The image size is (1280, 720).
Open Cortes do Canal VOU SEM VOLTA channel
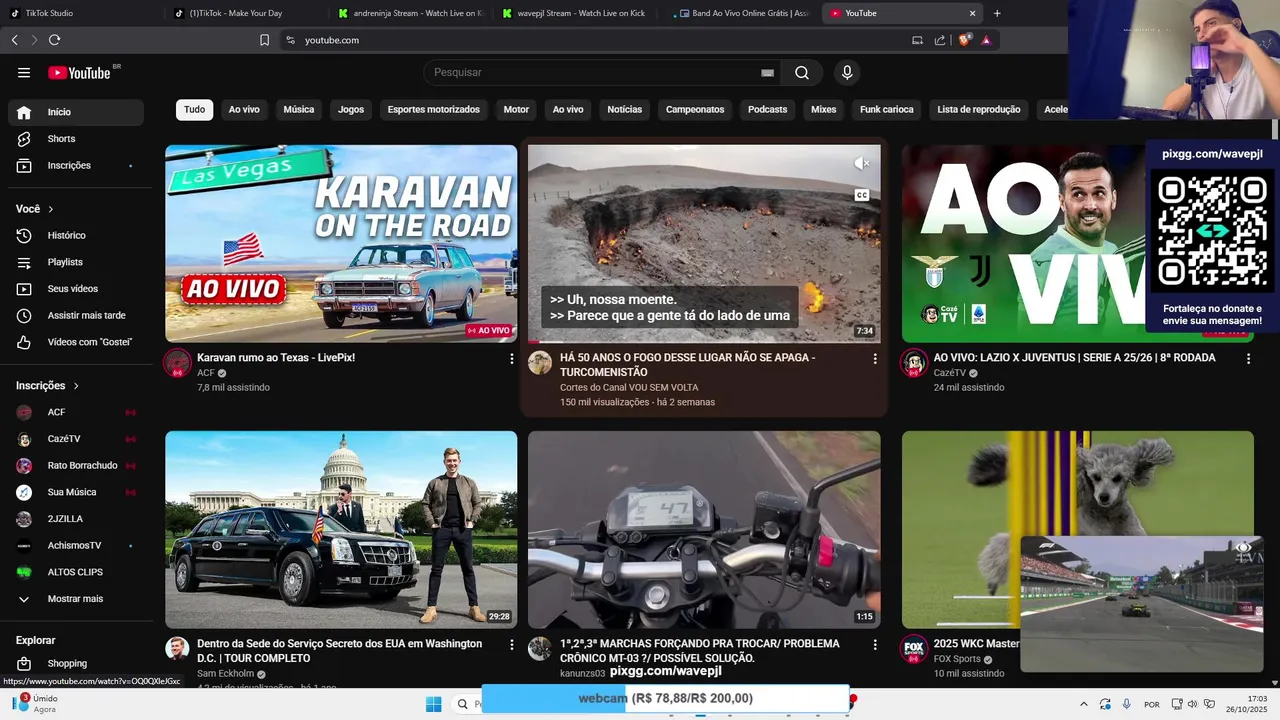coord(629,387)
